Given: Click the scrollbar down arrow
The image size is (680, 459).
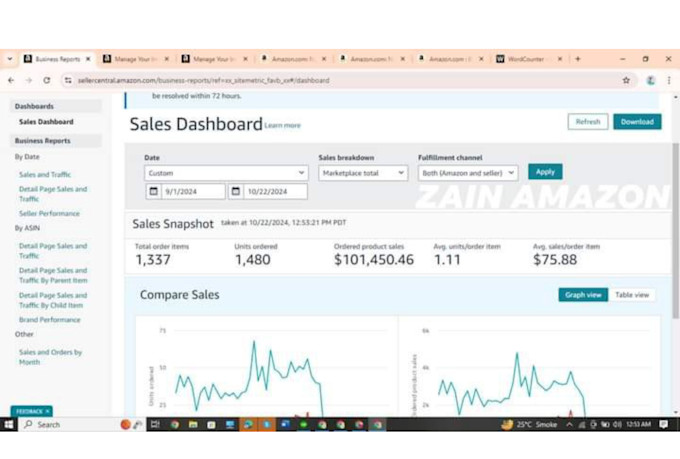Looking at the screenshot, I should click(675, 413).
